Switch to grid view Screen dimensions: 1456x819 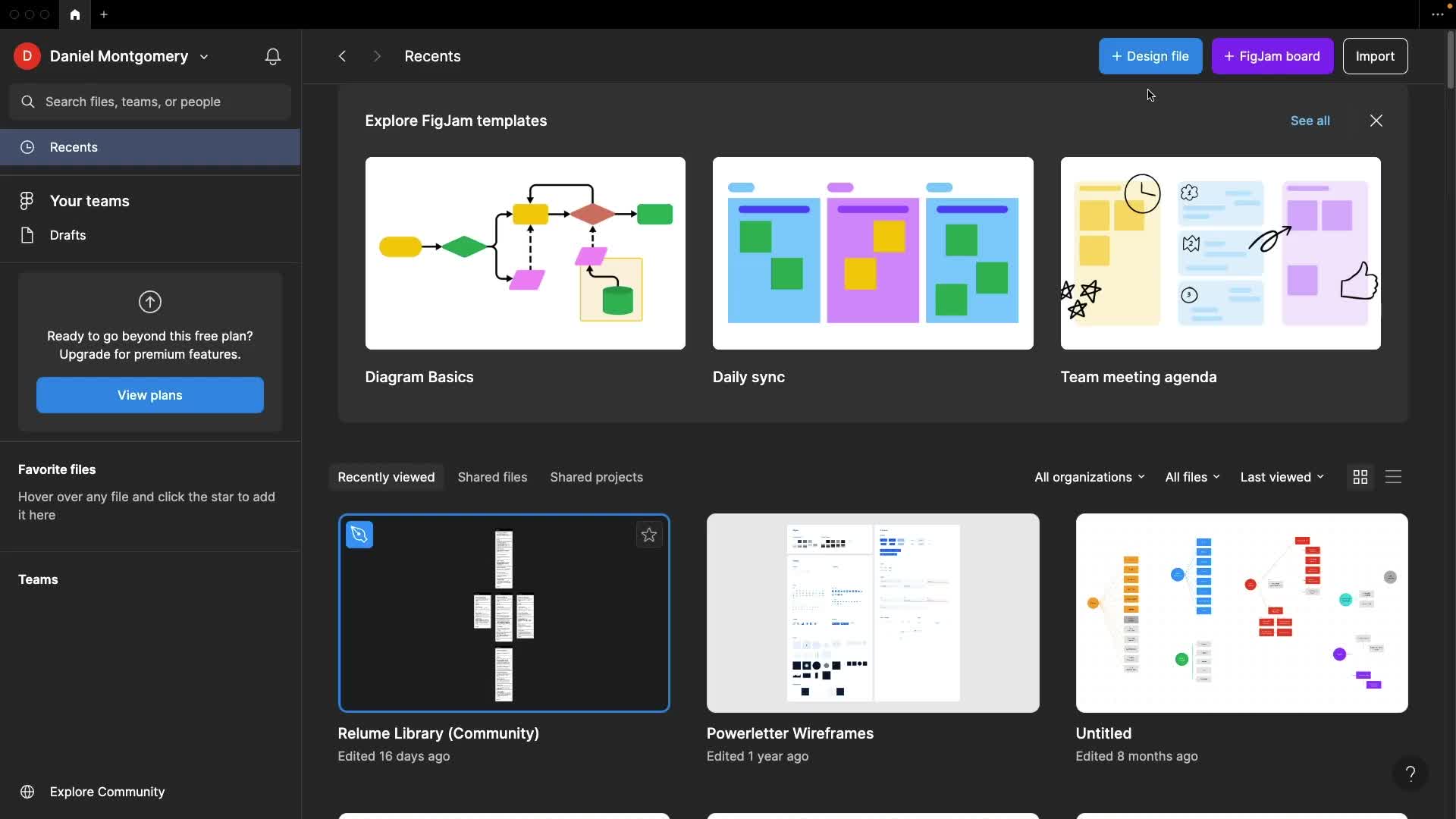1360,477
